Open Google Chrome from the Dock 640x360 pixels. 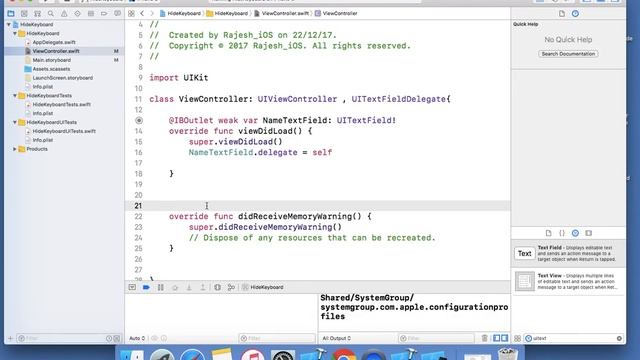343,355
